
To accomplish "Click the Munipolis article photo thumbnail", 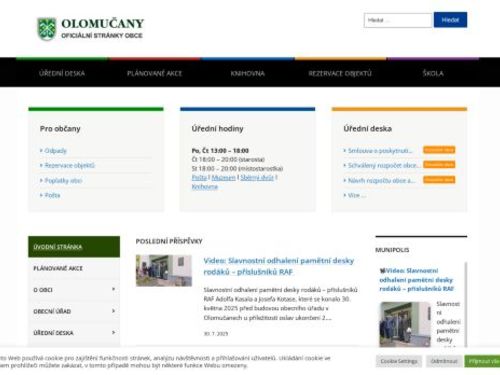I will coord(405,324).
